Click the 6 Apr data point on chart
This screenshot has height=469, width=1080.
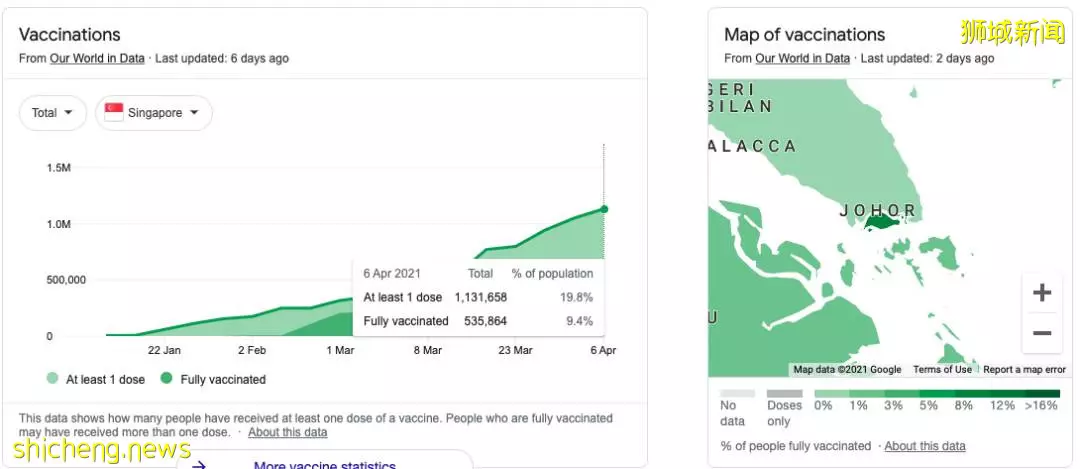[x=604, y=209]
